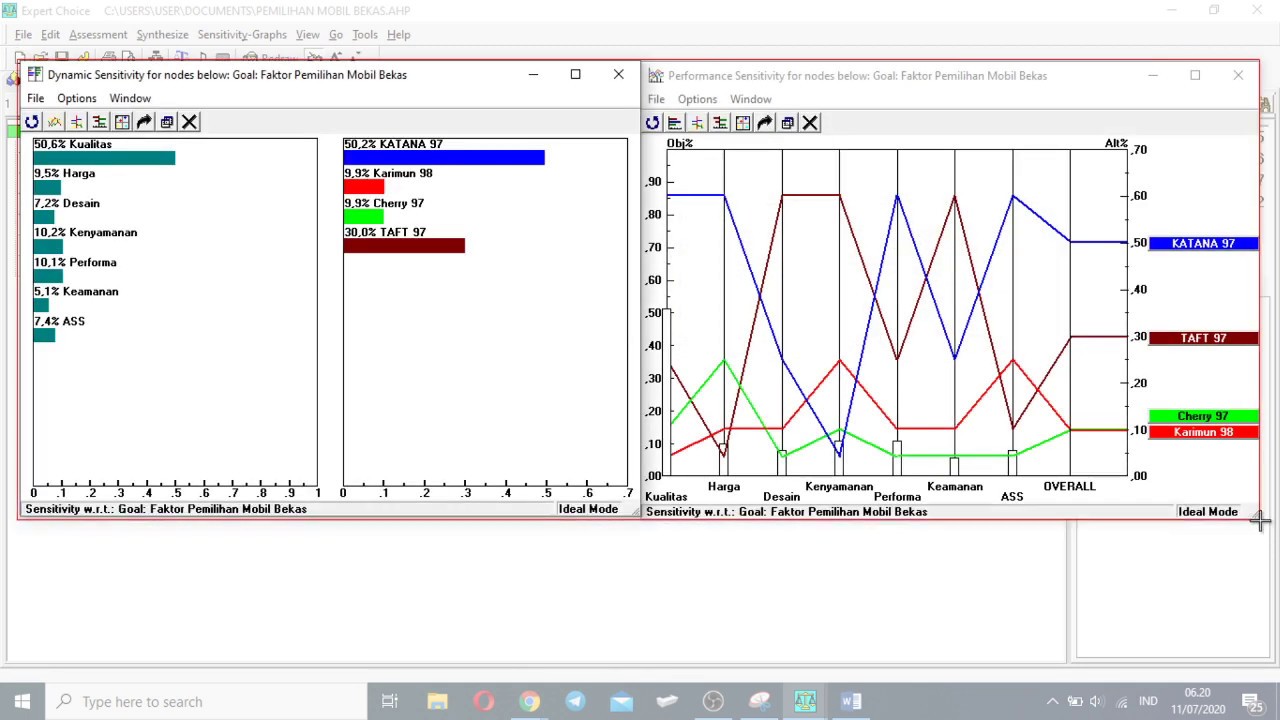The image size is (1280, 720).
Task: Open Window menu in Performance Sensitivity window
Action: pos(750,99)
